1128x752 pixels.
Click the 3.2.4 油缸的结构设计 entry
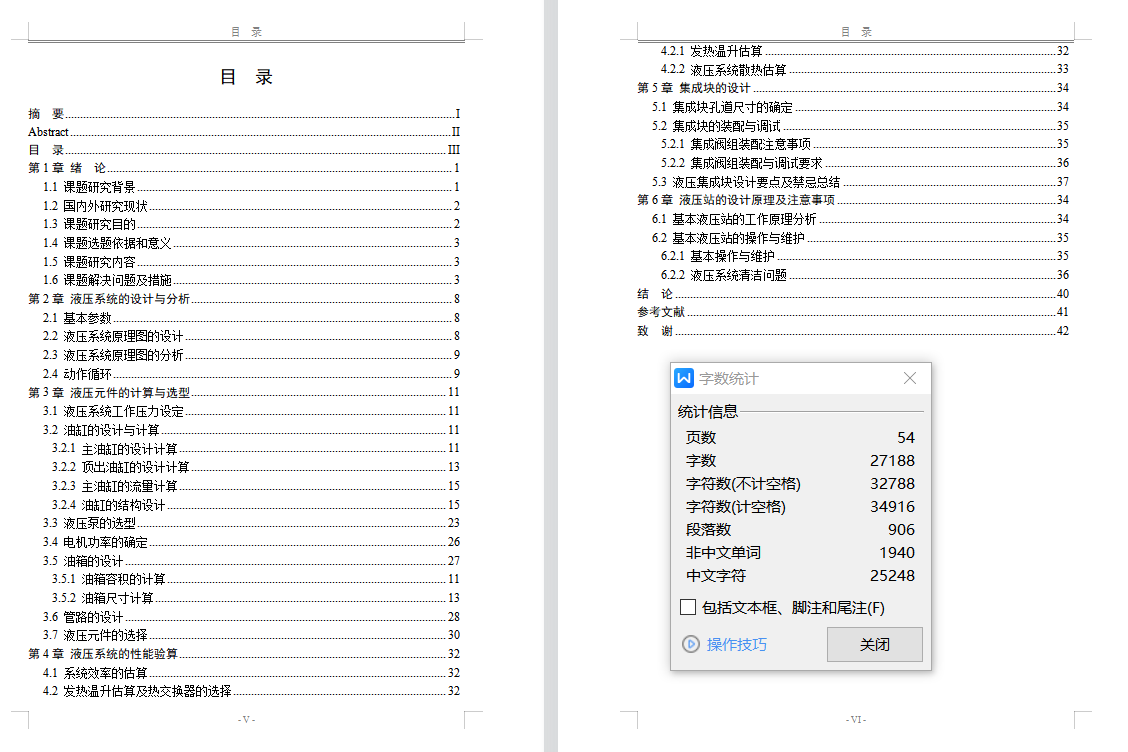[x=255, y=505]
